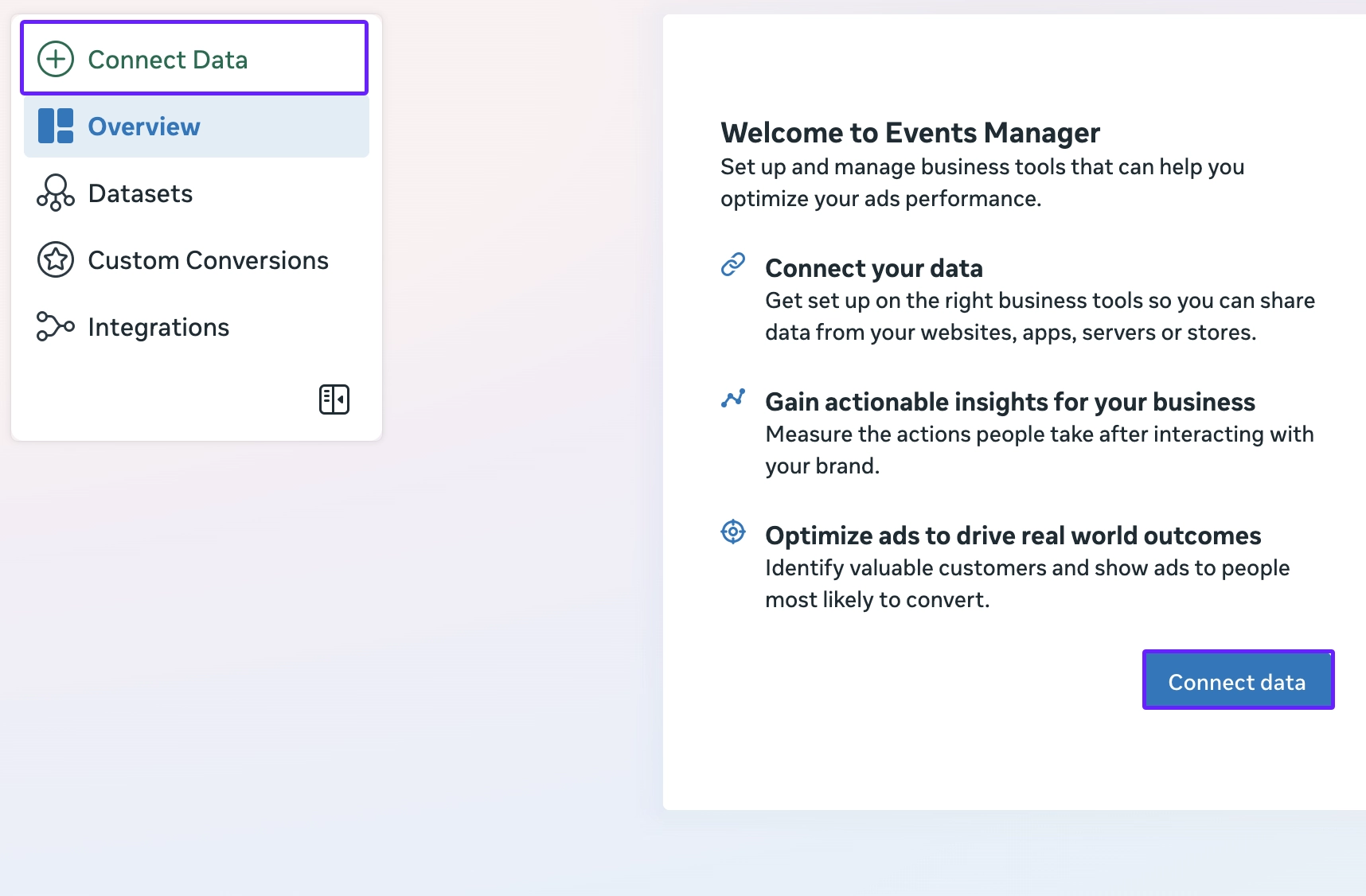Click the Connect your data section title
Viewport: 1366px width, 896px height.
pyautogui.click(x=874, y=268)
